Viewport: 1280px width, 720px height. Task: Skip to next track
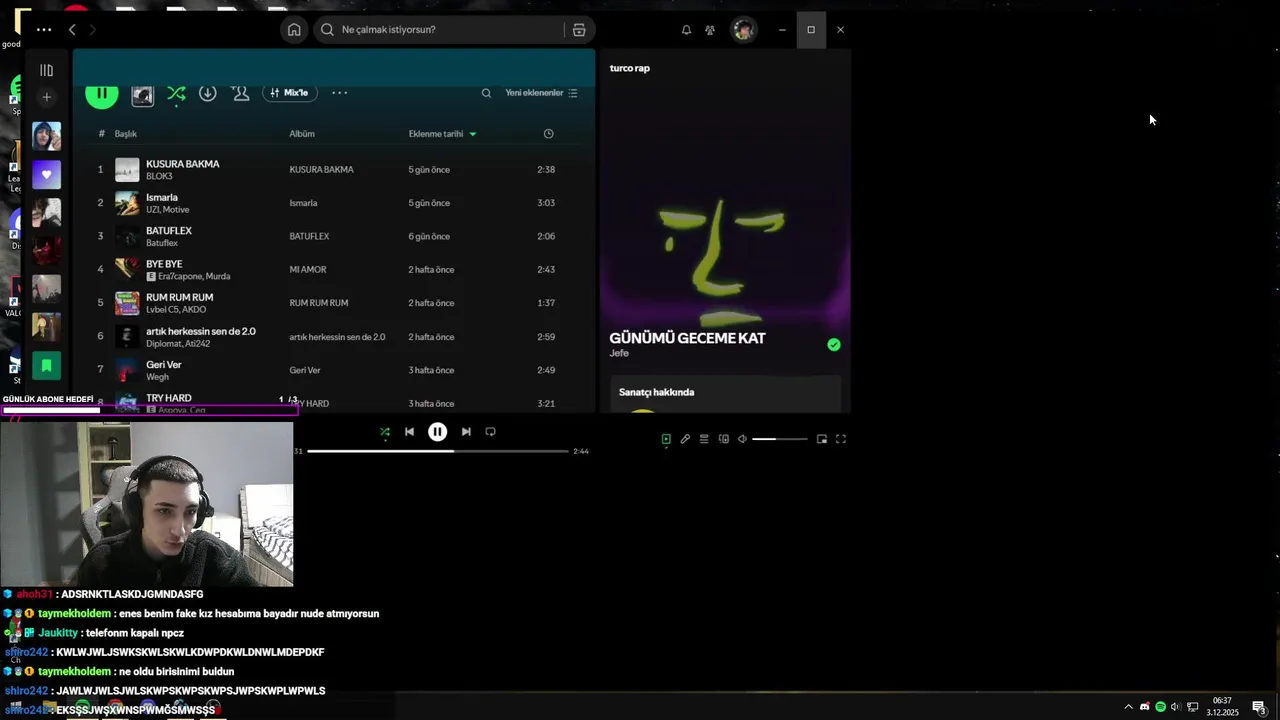pyautogui.click(x=466, y=432)
